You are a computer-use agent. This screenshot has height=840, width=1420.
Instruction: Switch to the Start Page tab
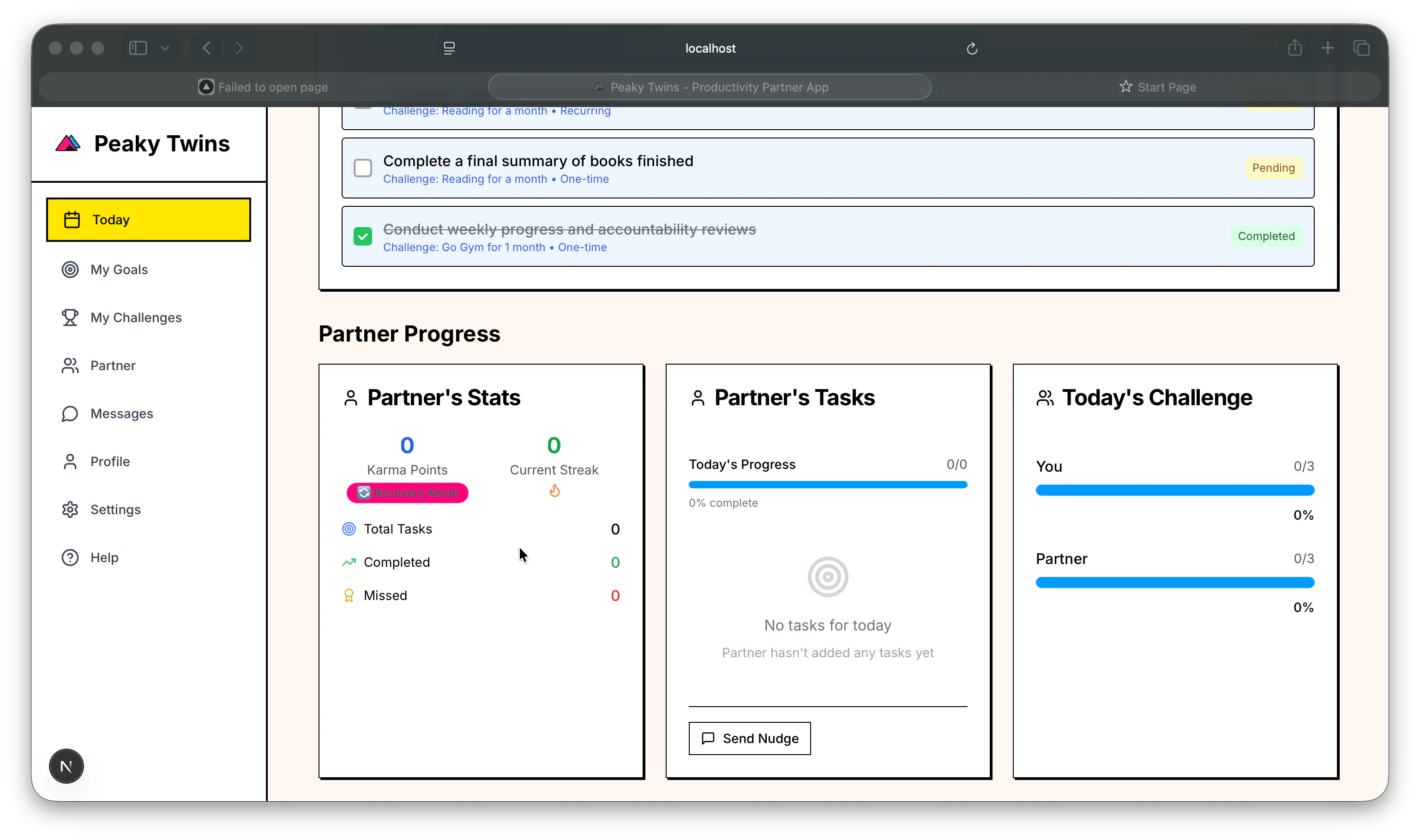pyautogui.click(x=1158, y=87)
